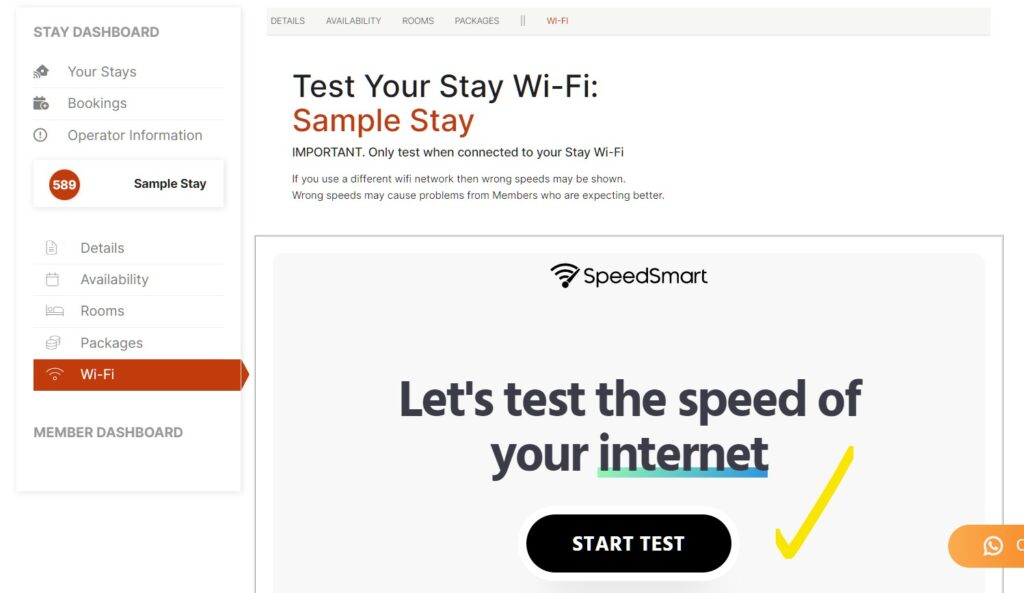The width and height of the screenshot is (1024, 593).
Task: Click the orange 589 badge
Action: [x=63, y=184]
